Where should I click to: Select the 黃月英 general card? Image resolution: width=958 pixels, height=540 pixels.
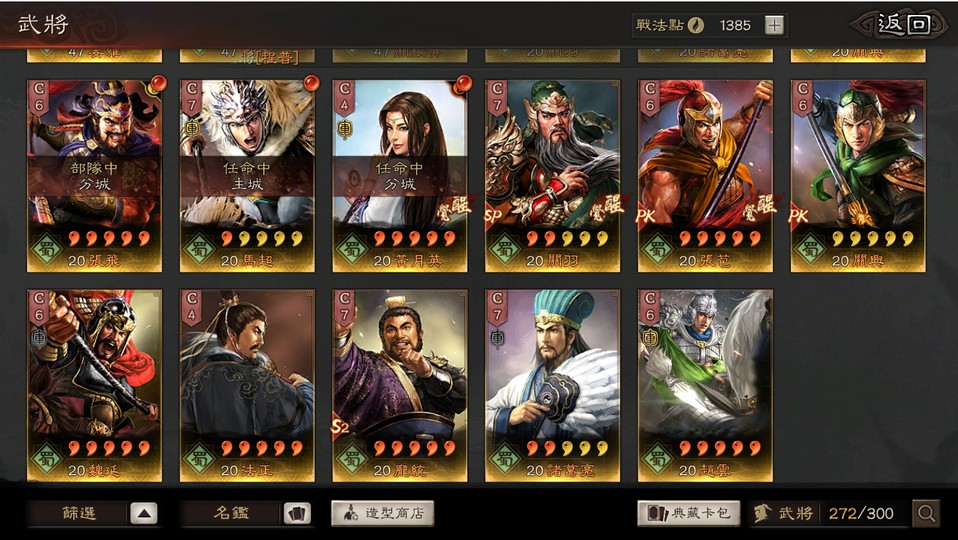click(x=400, y=176)
